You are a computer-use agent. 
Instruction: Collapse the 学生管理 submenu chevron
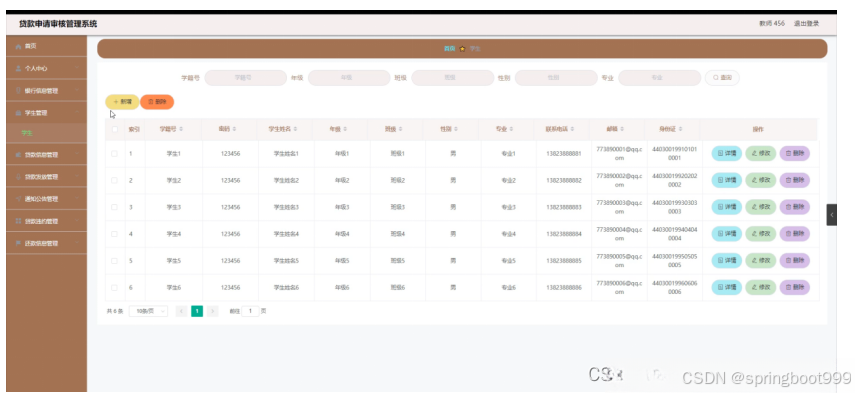click(77, 113)
